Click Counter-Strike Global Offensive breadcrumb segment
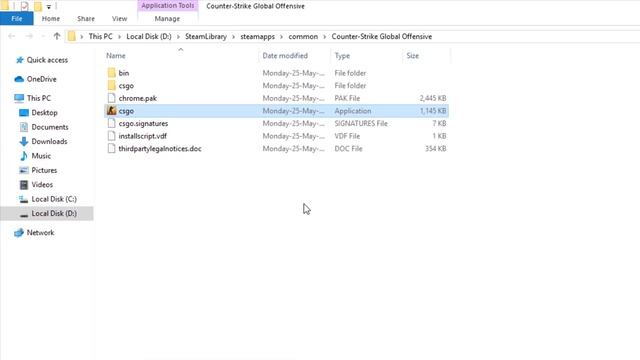Viewport: 640px width, 360px height. pos(382,36)
